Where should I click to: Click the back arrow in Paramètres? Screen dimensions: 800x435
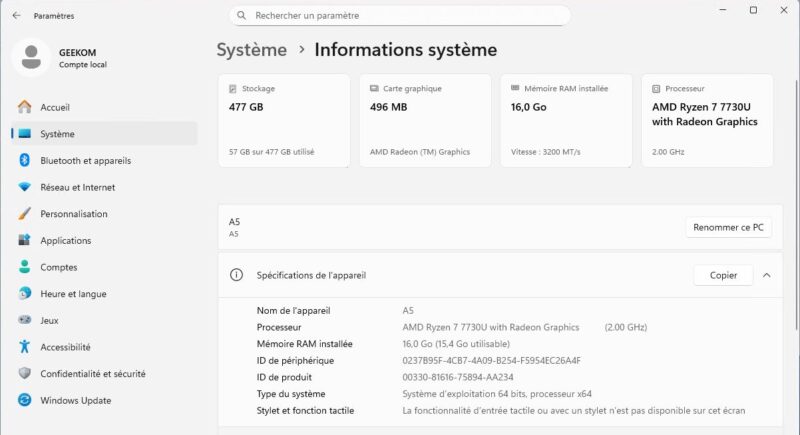pos(16,16)
